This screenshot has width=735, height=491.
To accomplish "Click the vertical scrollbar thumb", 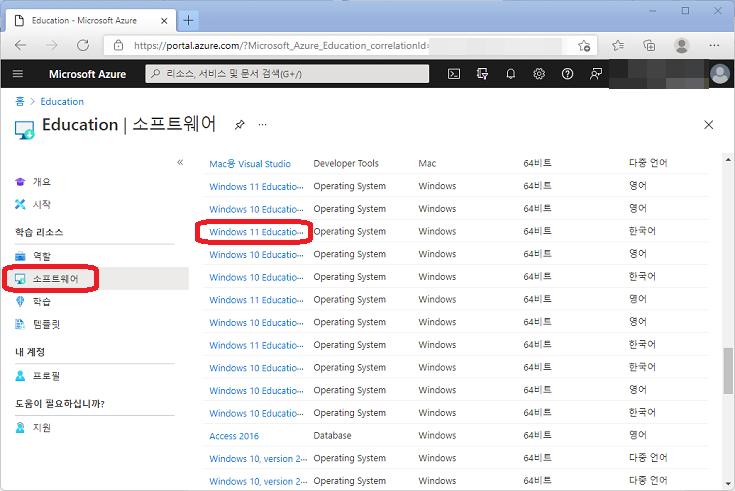I will coord(728,370).
